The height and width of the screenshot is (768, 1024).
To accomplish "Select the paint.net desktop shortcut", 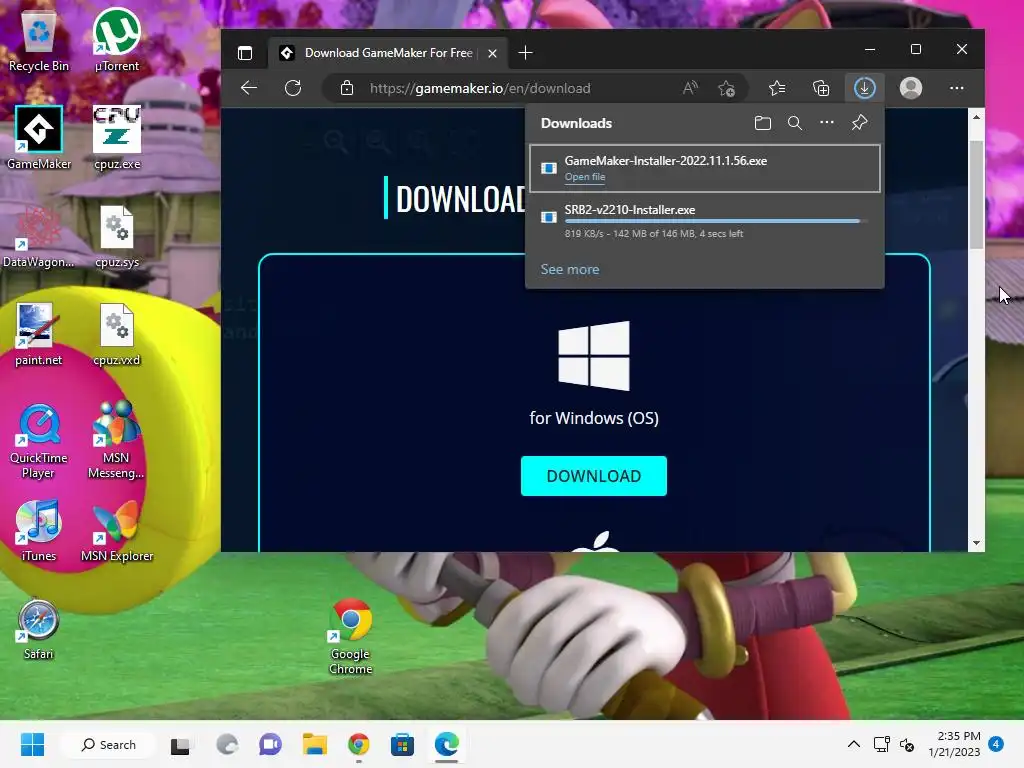I will (x=39, y=334).
